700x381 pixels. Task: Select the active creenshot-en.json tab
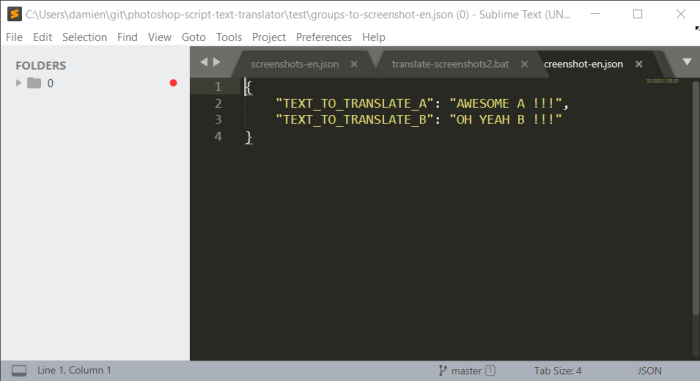point(583,64)
